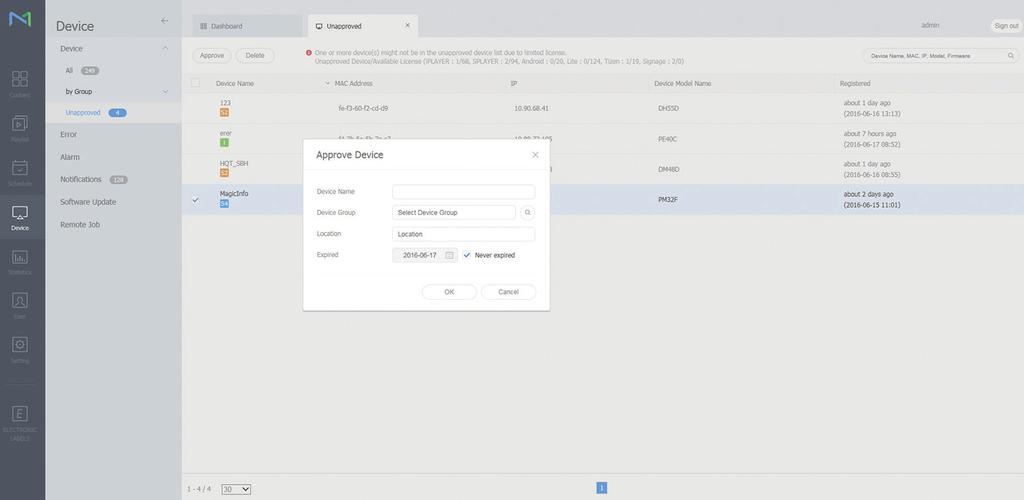Open the Software Update menu item
Viewport: 1024px width, 500px height.
click(88, 202)
